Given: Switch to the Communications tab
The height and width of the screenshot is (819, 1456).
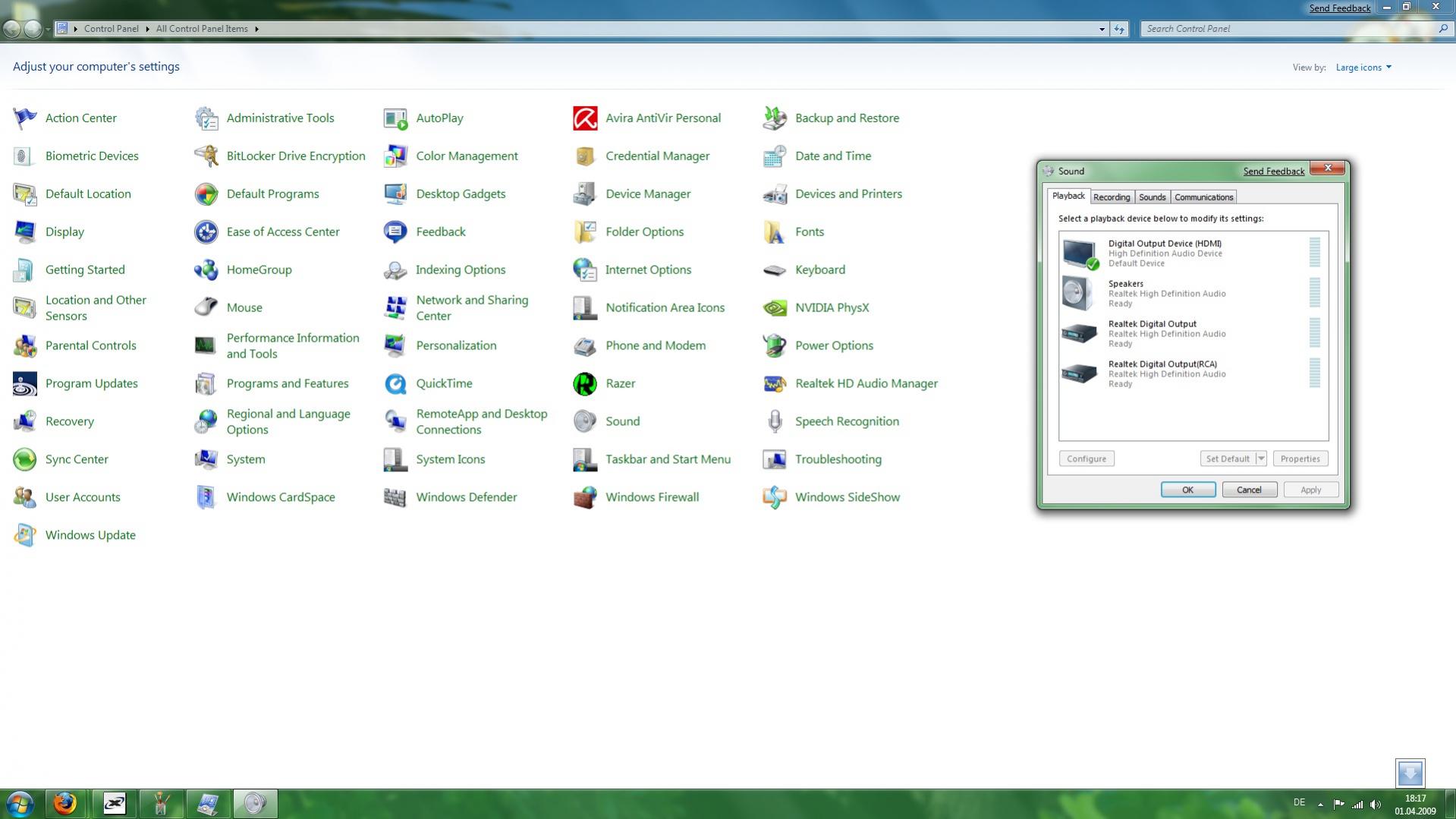Looking at the screenshot, I should pyautogui.click(x=1203, y=197).
